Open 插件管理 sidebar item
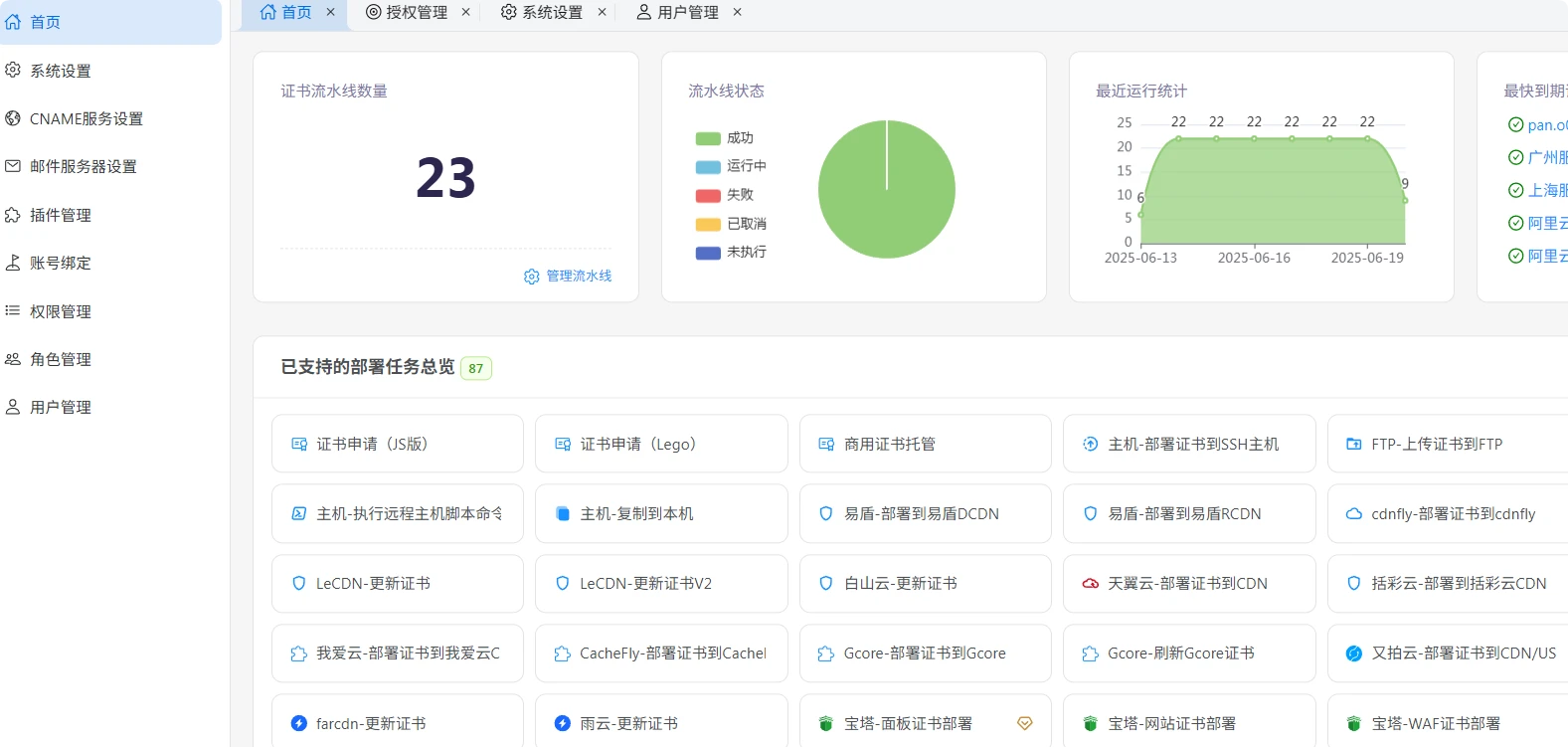The height and width of the screenshot is (747, 1568). (109, 215)
